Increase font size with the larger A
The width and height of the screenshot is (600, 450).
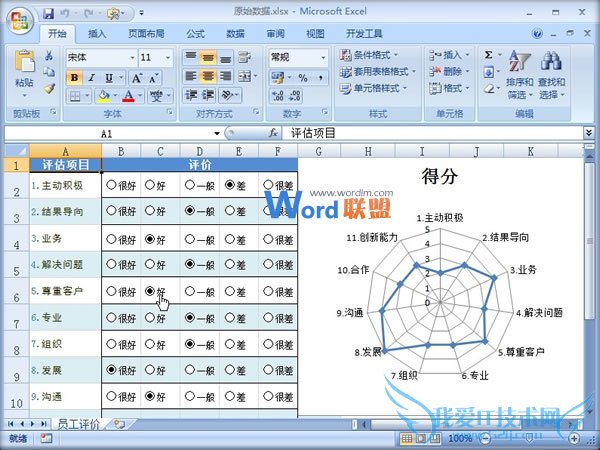(137, 78)
